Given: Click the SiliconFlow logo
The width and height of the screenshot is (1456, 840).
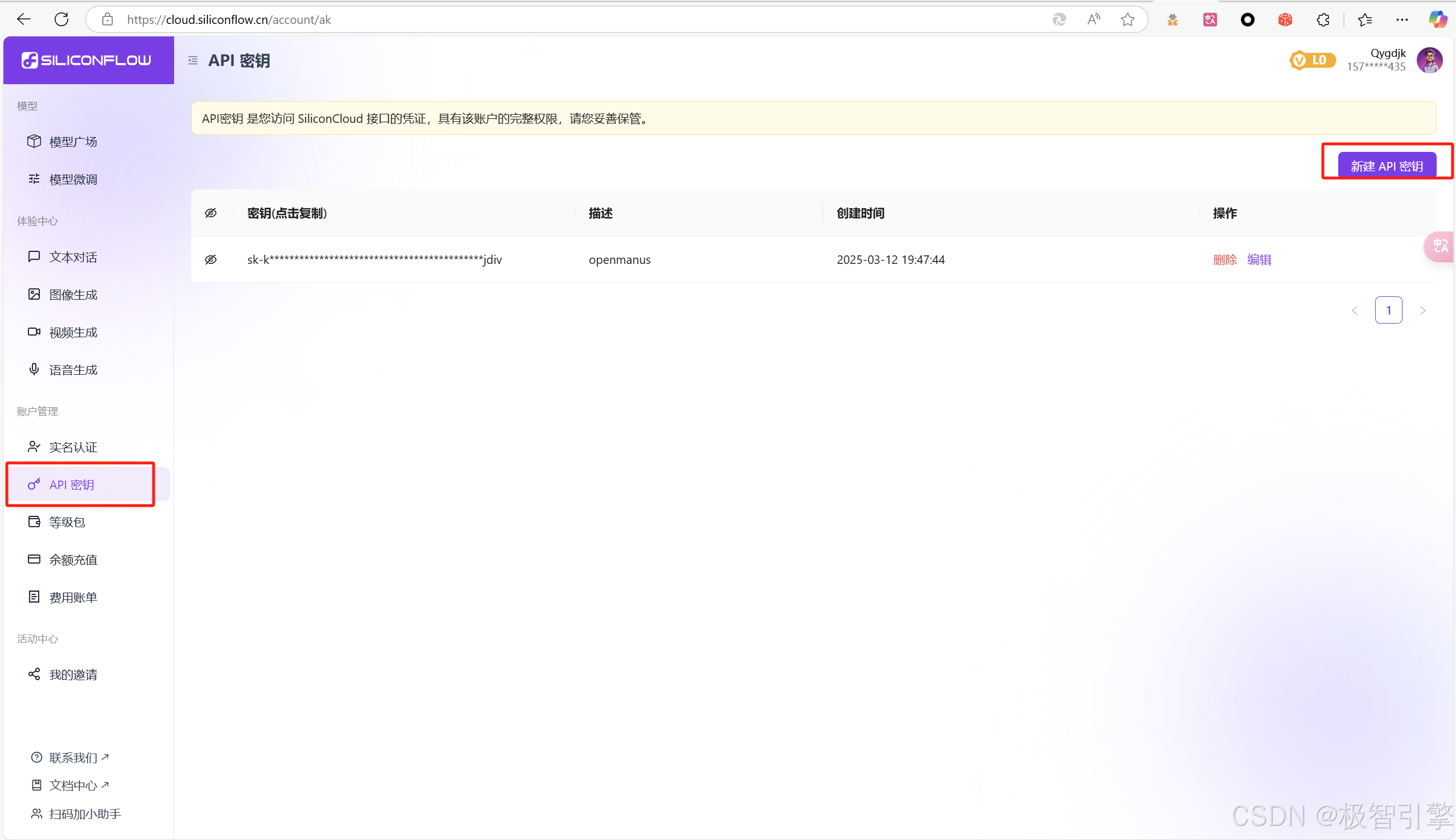Looking at the screenshot, I should [86, 60].
